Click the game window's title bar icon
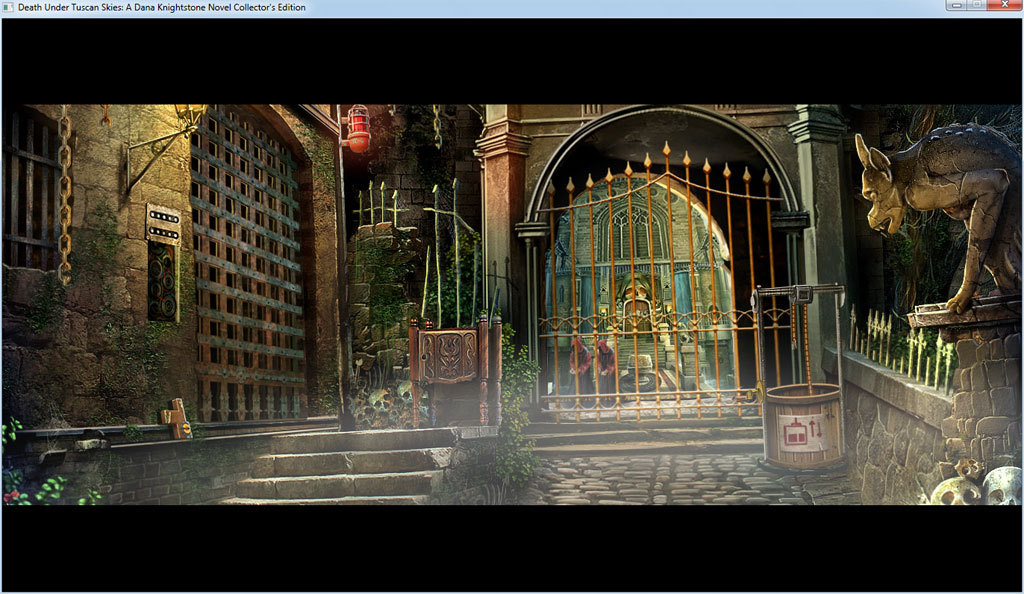 [8, 7]
